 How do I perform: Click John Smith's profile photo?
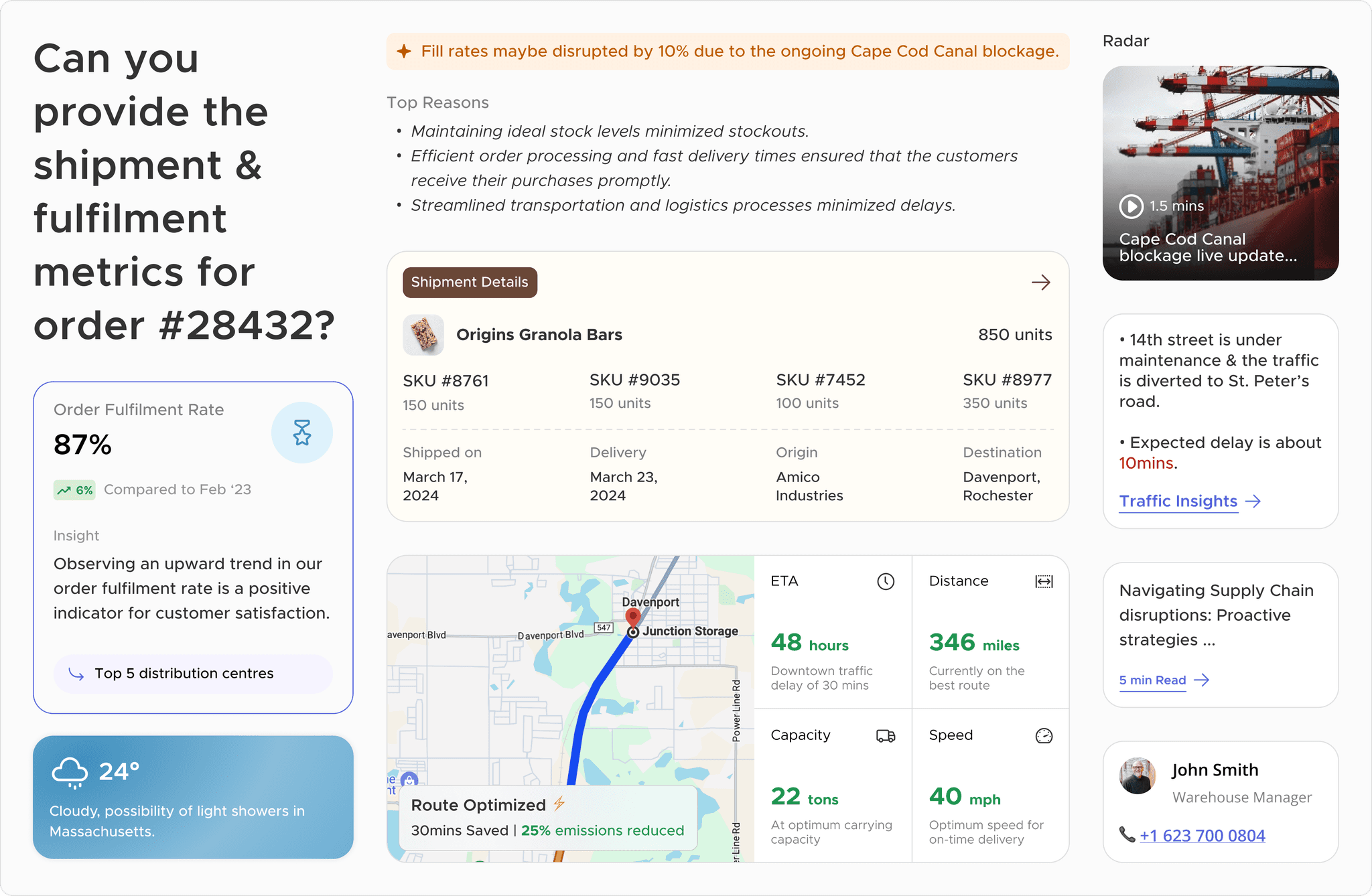[x=1137, y=777]
